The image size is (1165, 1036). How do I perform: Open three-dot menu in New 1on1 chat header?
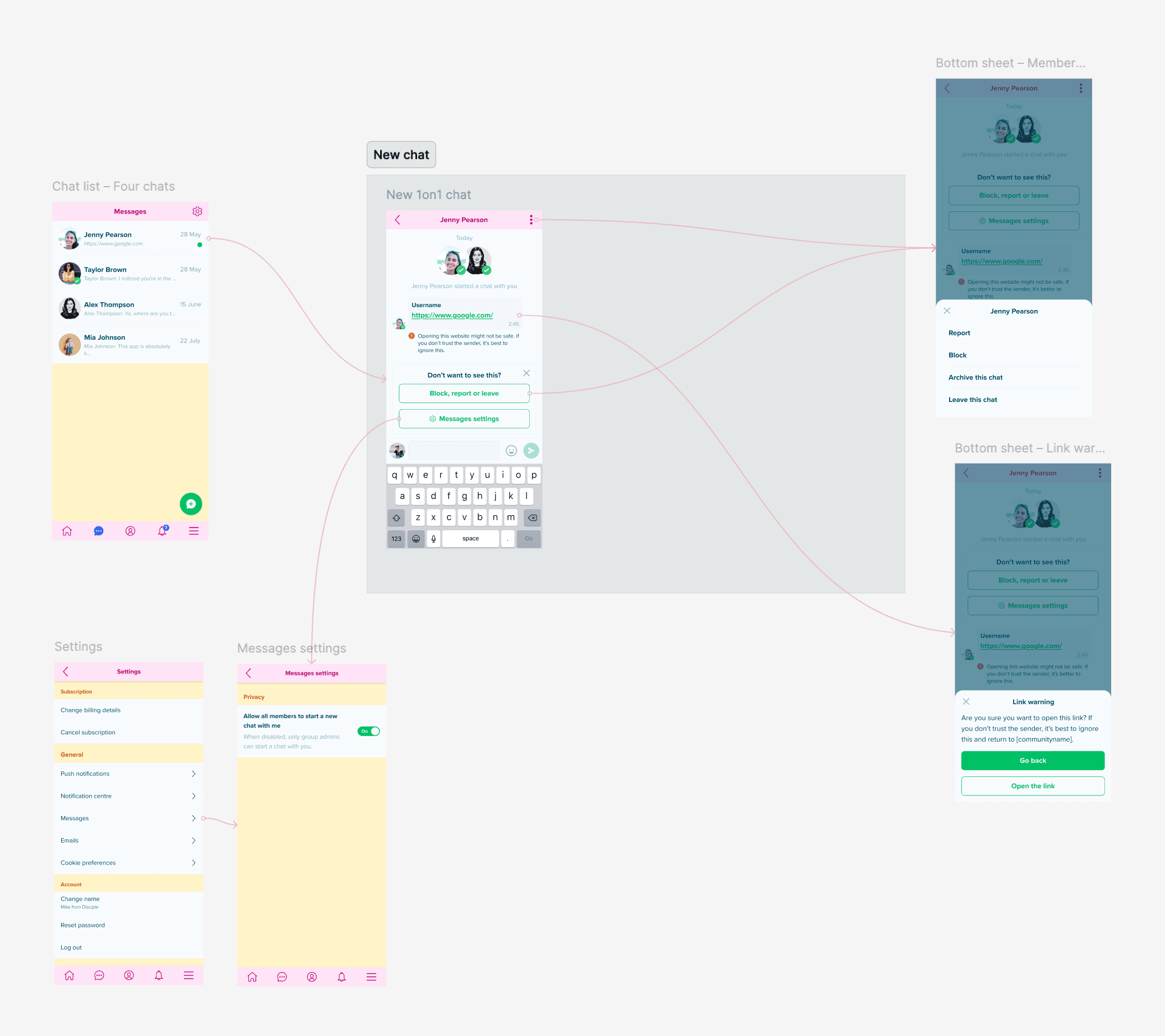[x=531, y=220]
